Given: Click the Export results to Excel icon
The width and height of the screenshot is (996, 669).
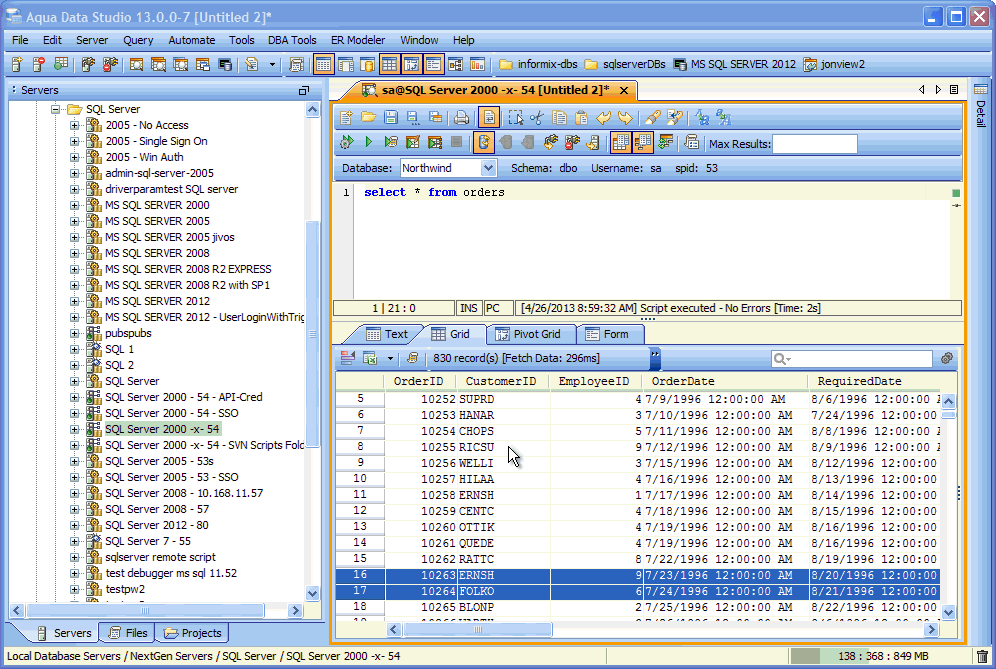Looking at the screenshot, I should (x=370, y=358).
